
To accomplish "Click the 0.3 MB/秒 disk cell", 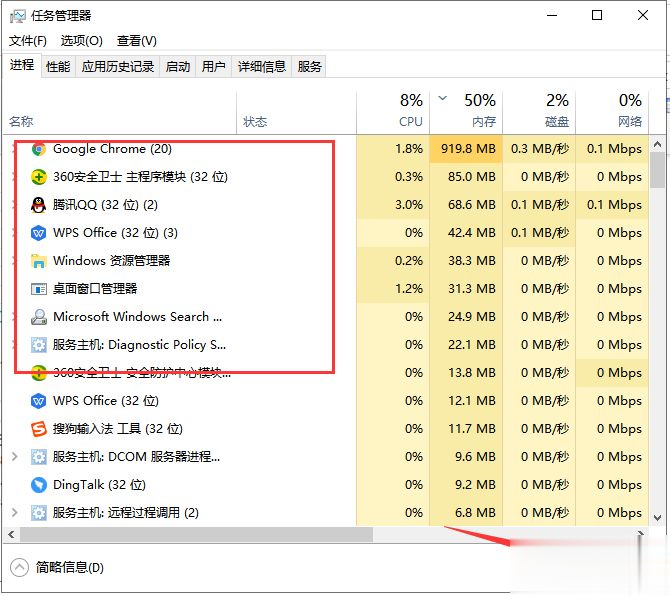I will (x=539, y=149).
